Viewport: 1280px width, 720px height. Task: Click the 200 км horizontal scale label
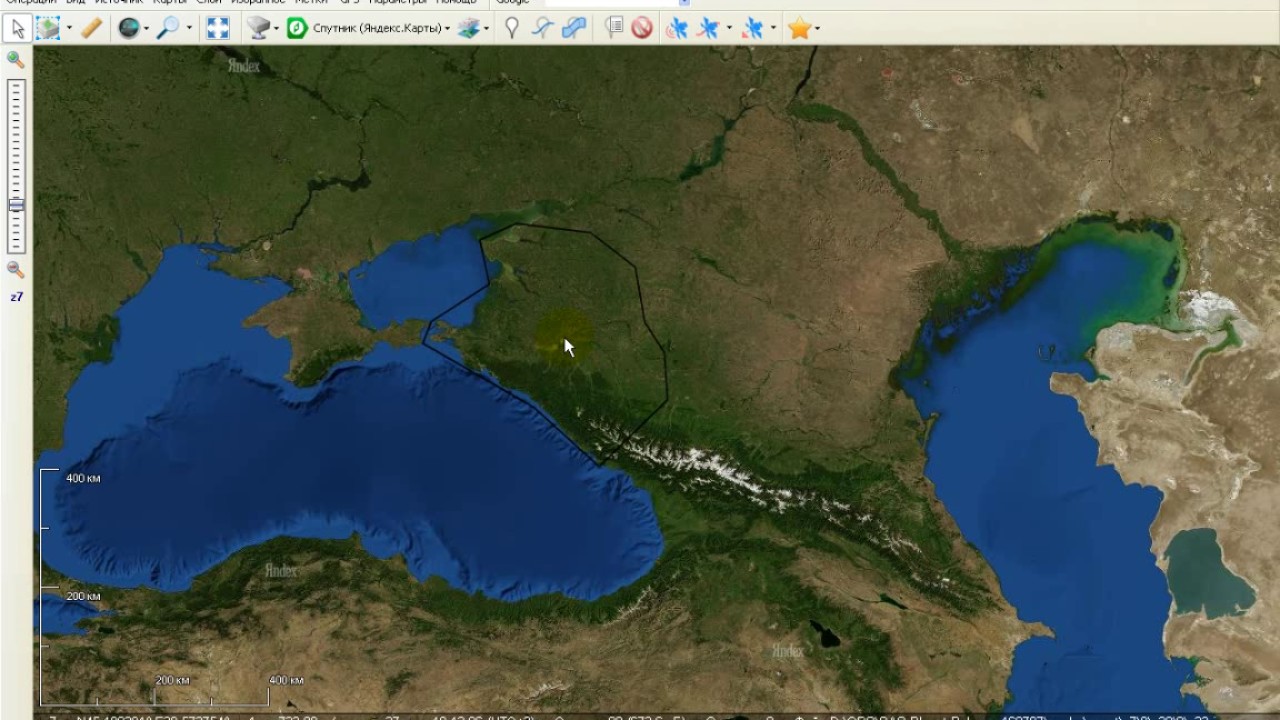coord(173,680)
